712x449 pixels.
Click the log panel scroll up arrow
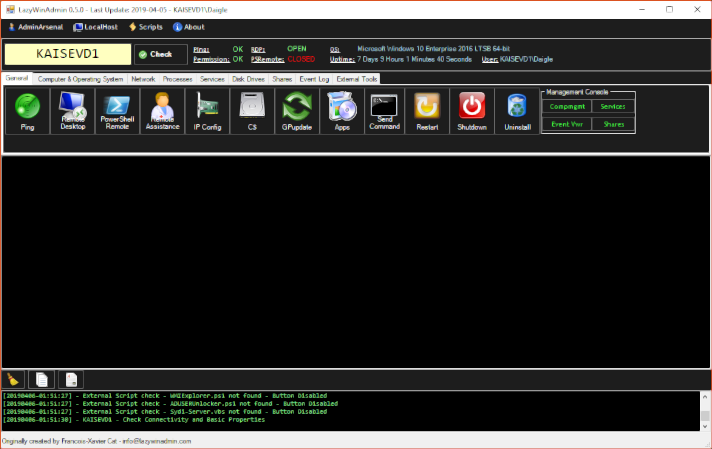click(705, 397)
